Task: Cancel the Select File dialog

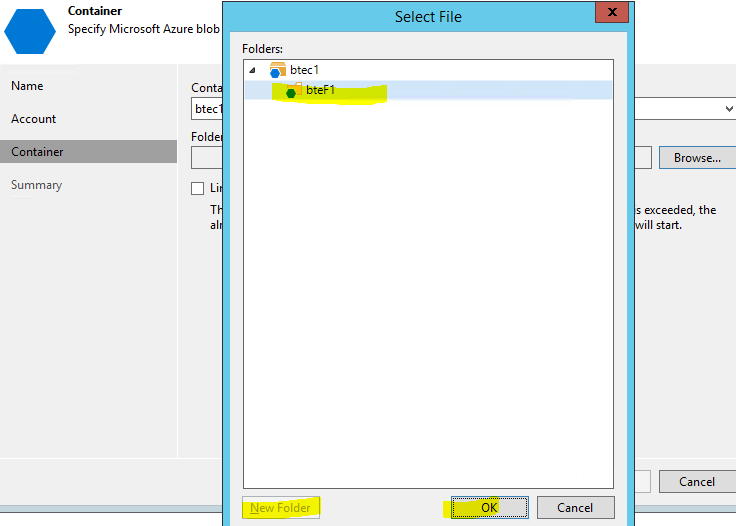Action: [x=575, y=508]
